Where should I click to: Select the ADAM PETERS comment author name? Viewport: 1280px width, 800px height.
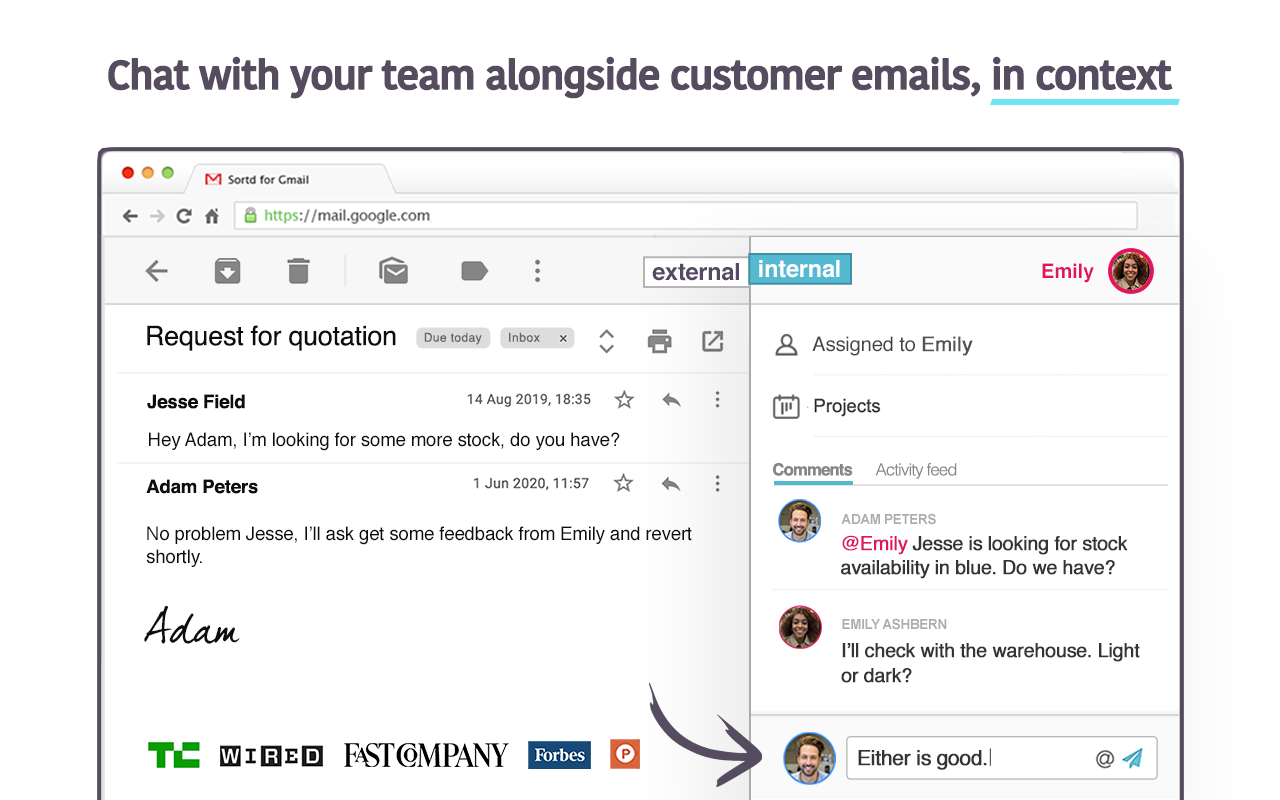click(889, 519)
